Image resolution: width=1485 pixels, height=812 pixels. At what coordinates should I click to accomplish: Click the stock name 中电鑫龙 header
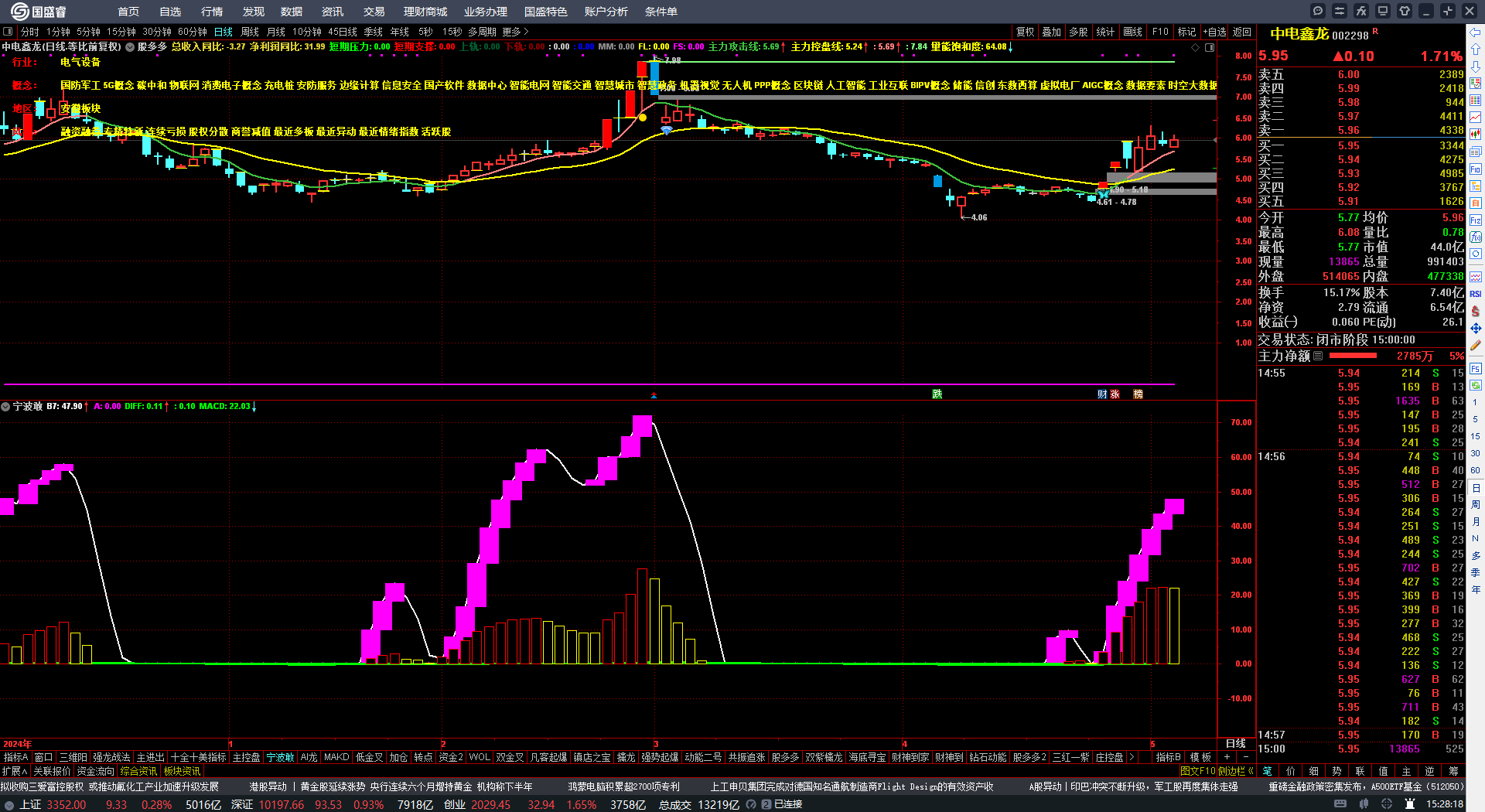click(x=1299, y=34)
